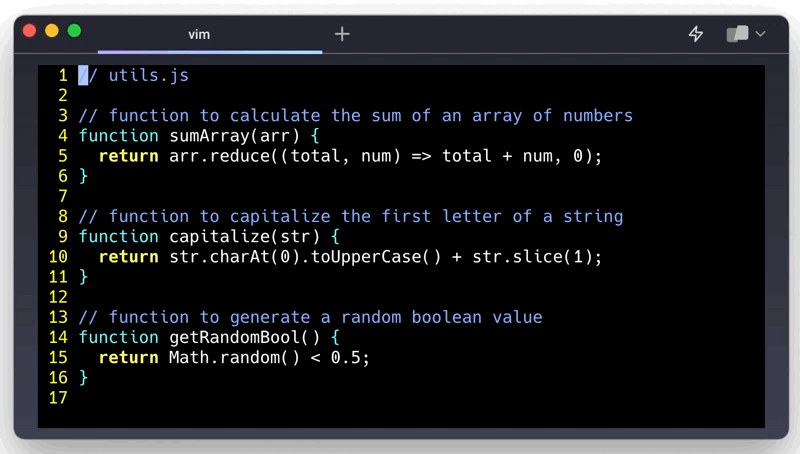This screenshot has width=800, height=454.
Task: Open the new tab plus button
Action: (x=342, y=34)
